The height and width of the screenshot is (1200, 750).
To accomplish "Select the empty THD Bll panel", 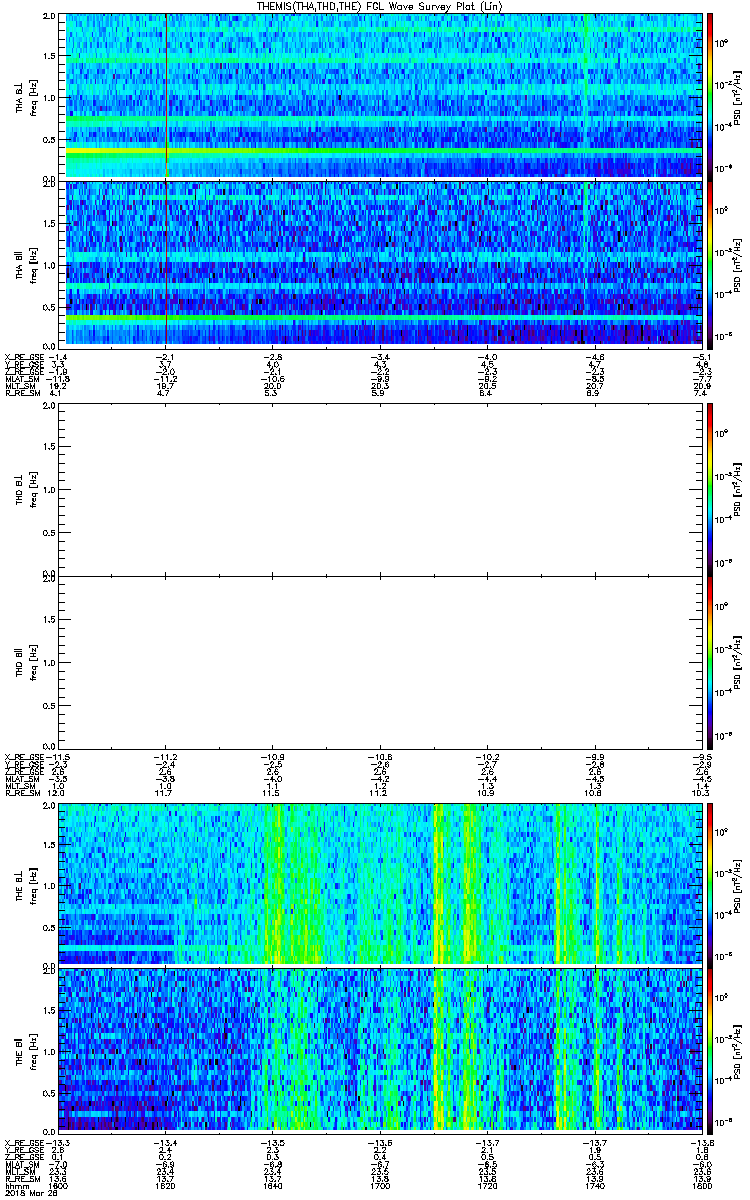I will pos(380,661).
